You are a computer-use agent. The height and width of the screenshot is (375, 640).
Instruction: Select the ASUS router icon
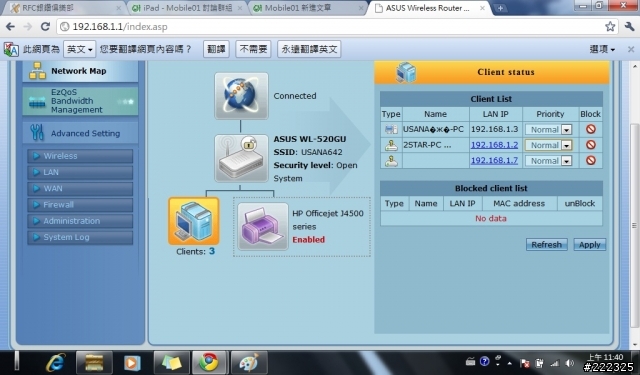[241, 158]
